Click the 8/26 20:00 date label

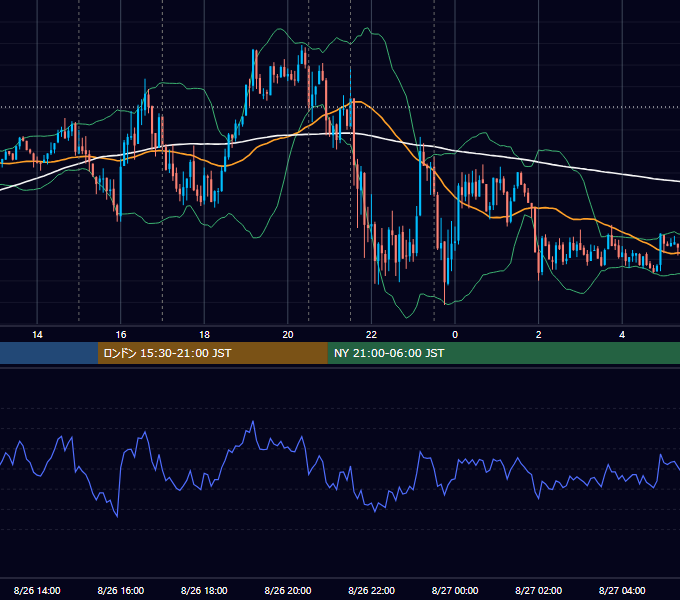[288, 590]
